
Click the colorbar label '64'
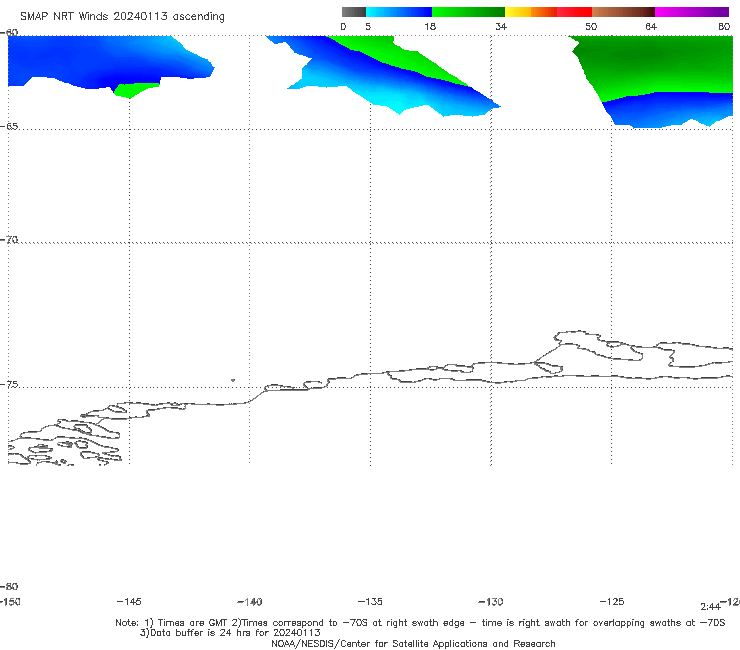(x=651, y=26)
